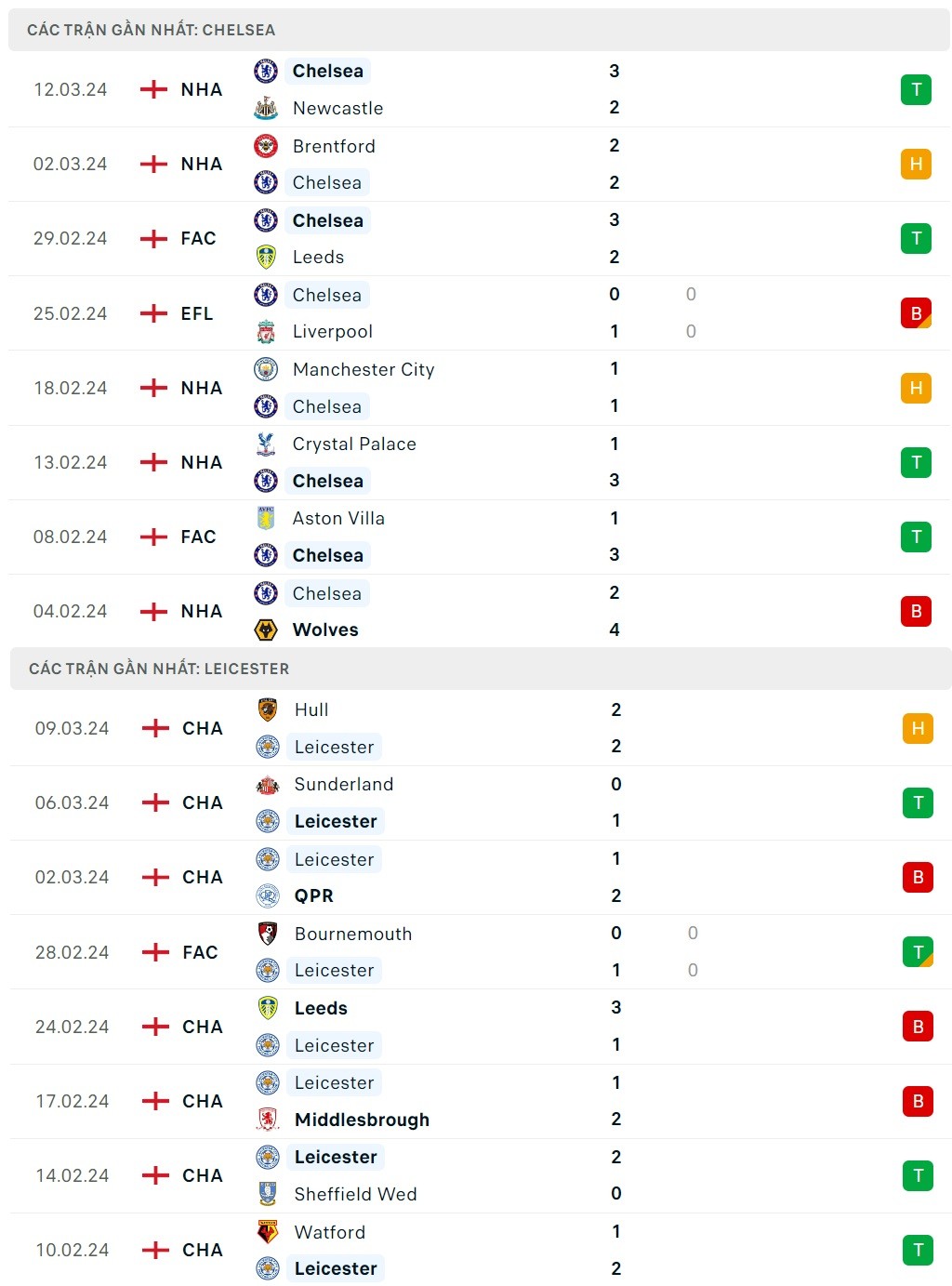Click the orange H badge for Brentford match

(916, 164)
